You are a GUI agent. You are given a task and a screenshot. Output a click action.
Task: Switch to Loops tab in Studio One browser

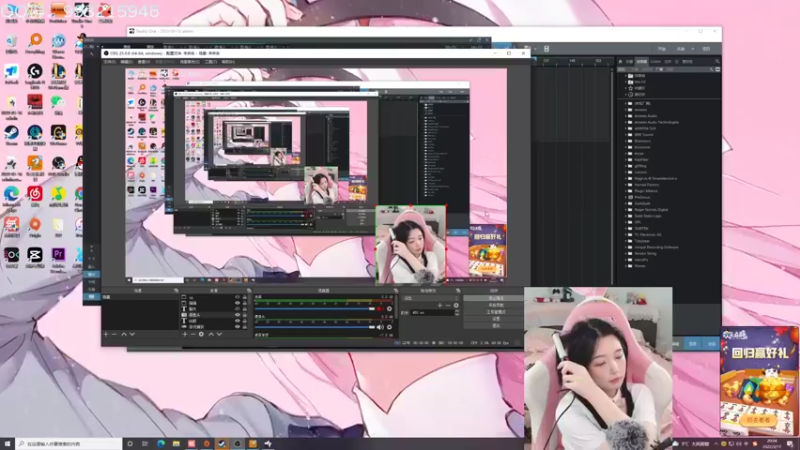click(655, 61)
